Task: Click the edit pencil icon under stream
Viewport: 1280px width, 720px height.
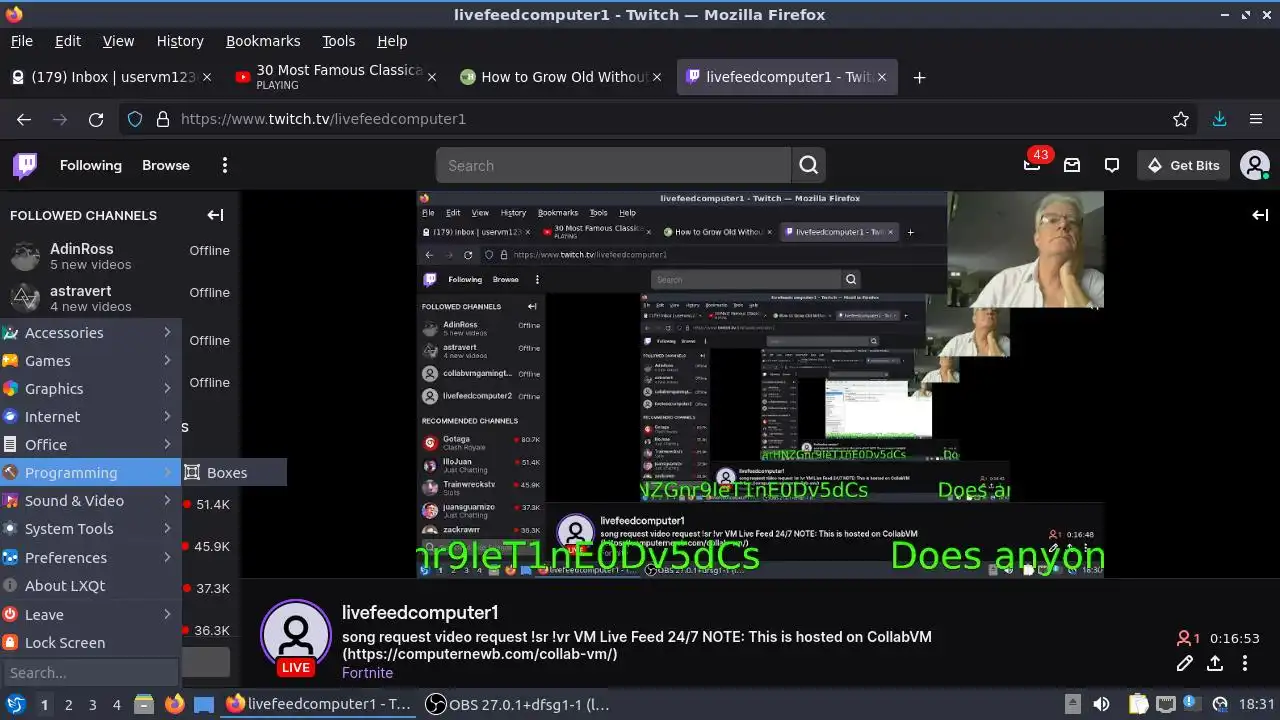Action: pyautogui.click(x=1185, y=663)
